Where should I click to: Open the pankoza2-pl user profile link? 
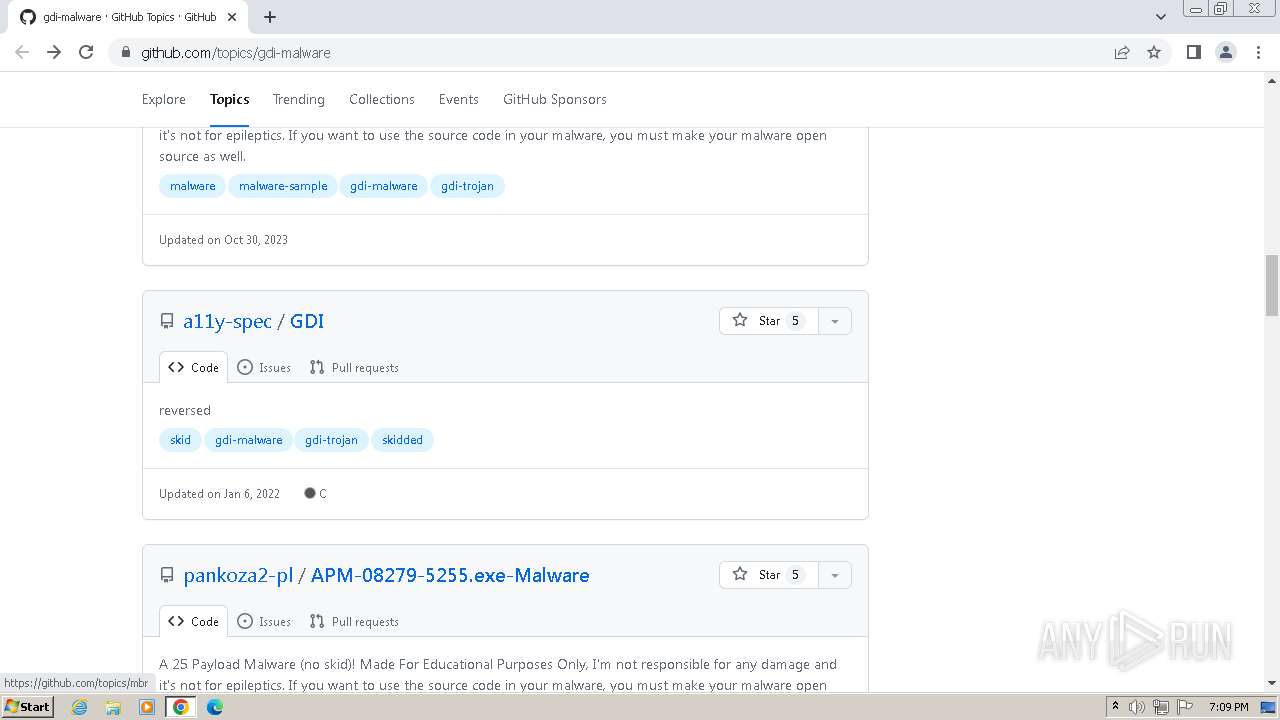click(x=238, y=575)
